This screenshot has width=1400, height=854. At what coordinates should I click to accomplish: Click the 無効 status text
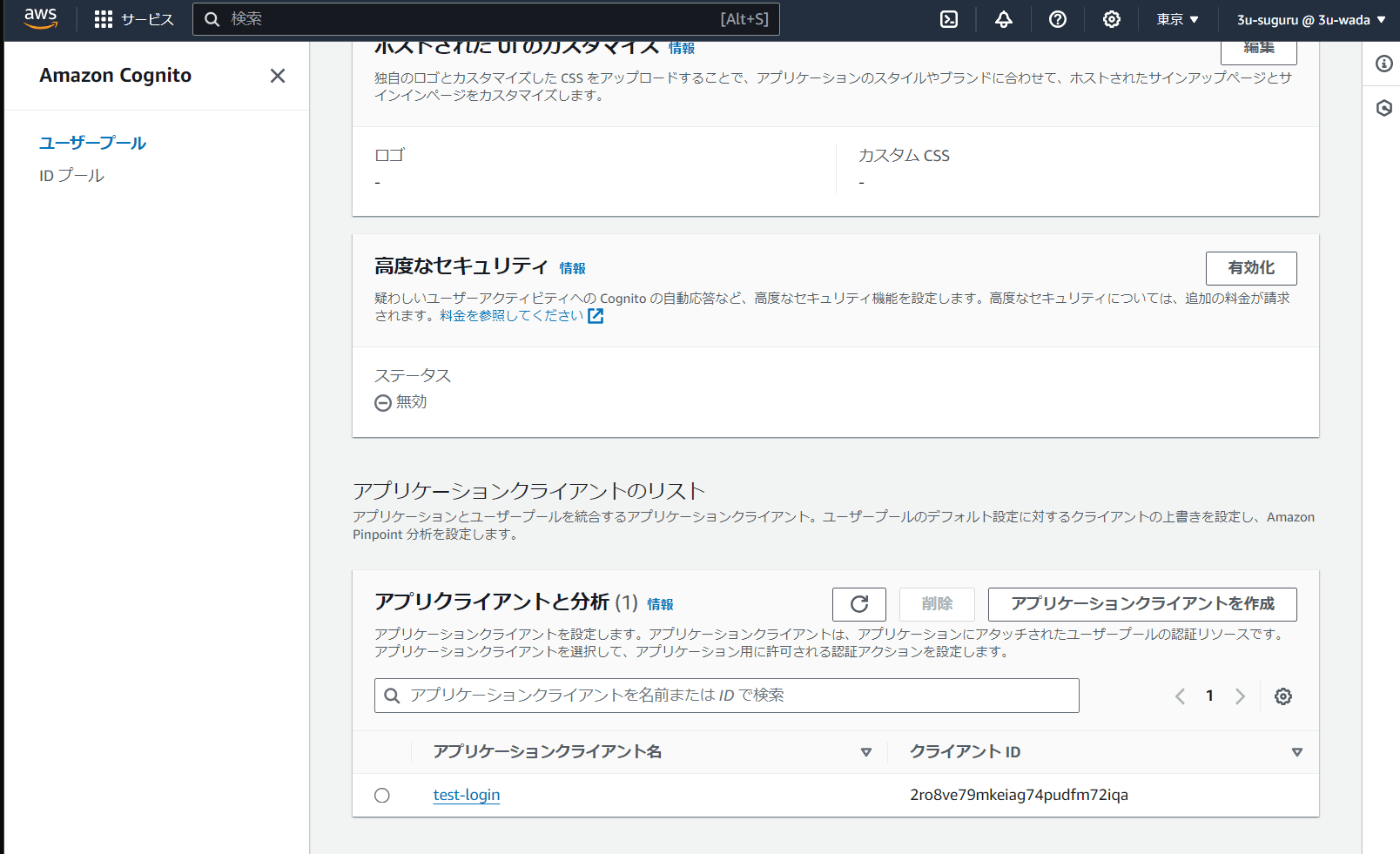pos(412,402)
